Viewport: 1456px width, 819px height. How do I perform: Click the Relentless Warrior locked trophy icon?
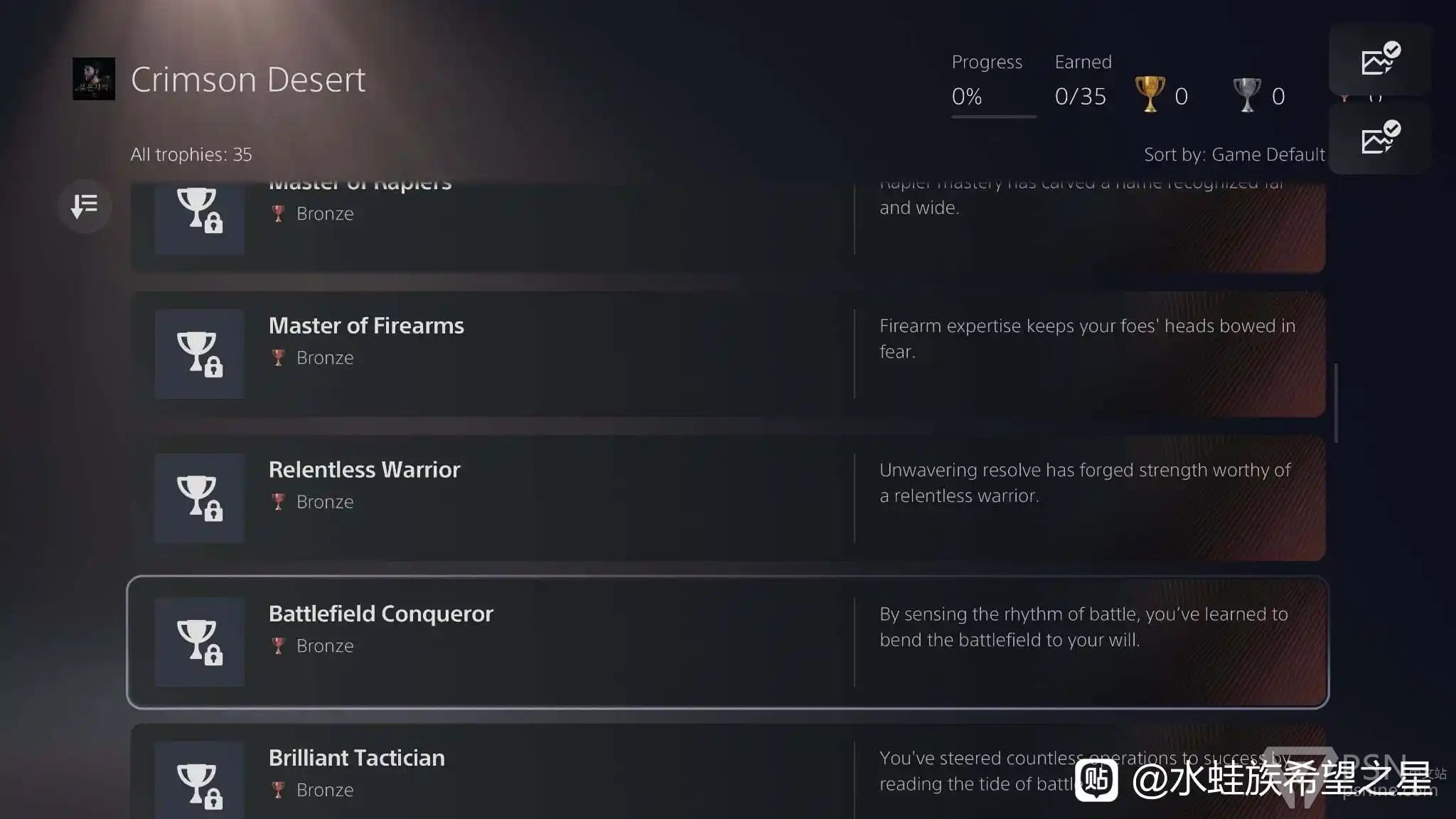point(199,498)
